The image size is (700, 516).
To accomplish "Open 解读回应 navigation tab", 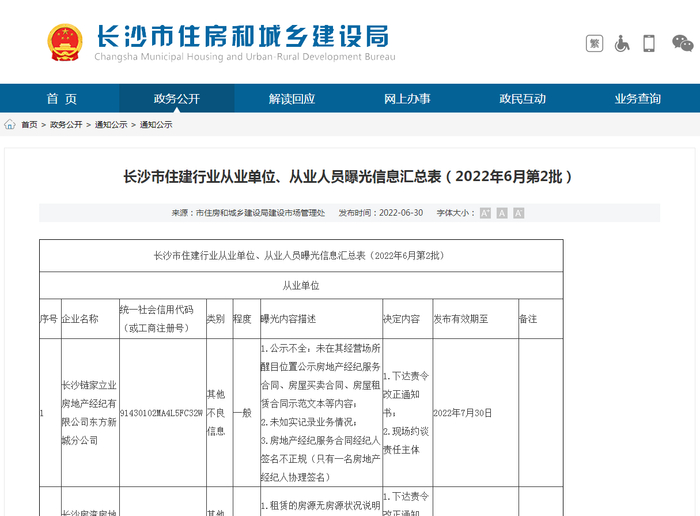I will 292,99.
